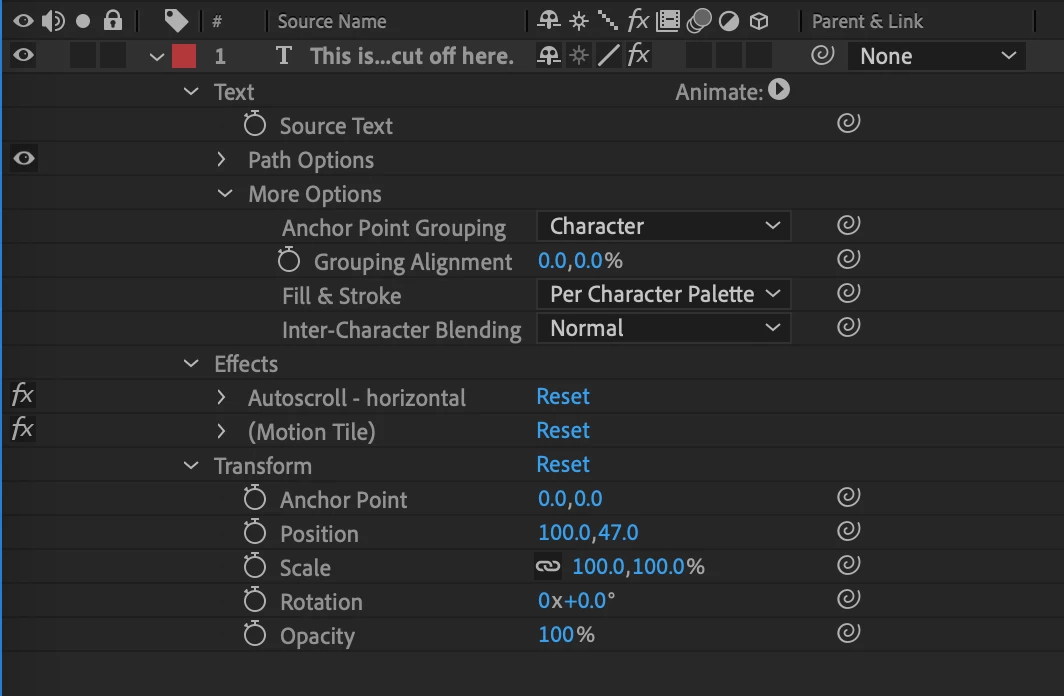1064x696 pixels.
Task: Toggle the Scale constrain proportions link icon
Action: (547, 567)
